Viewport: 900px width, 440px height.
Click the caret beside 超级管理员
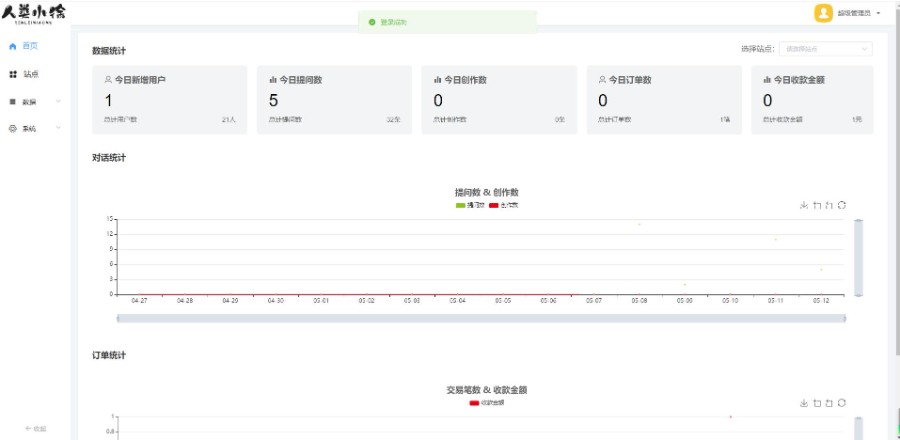(878, 13)
